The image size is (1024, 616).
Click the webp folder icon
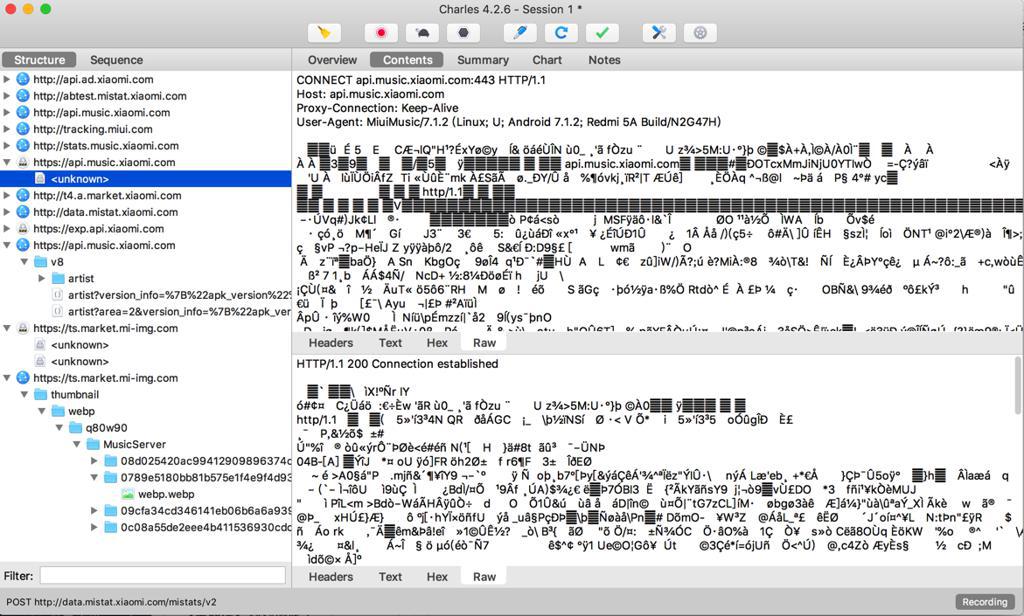pyautogui.click(x=58, y=411)
